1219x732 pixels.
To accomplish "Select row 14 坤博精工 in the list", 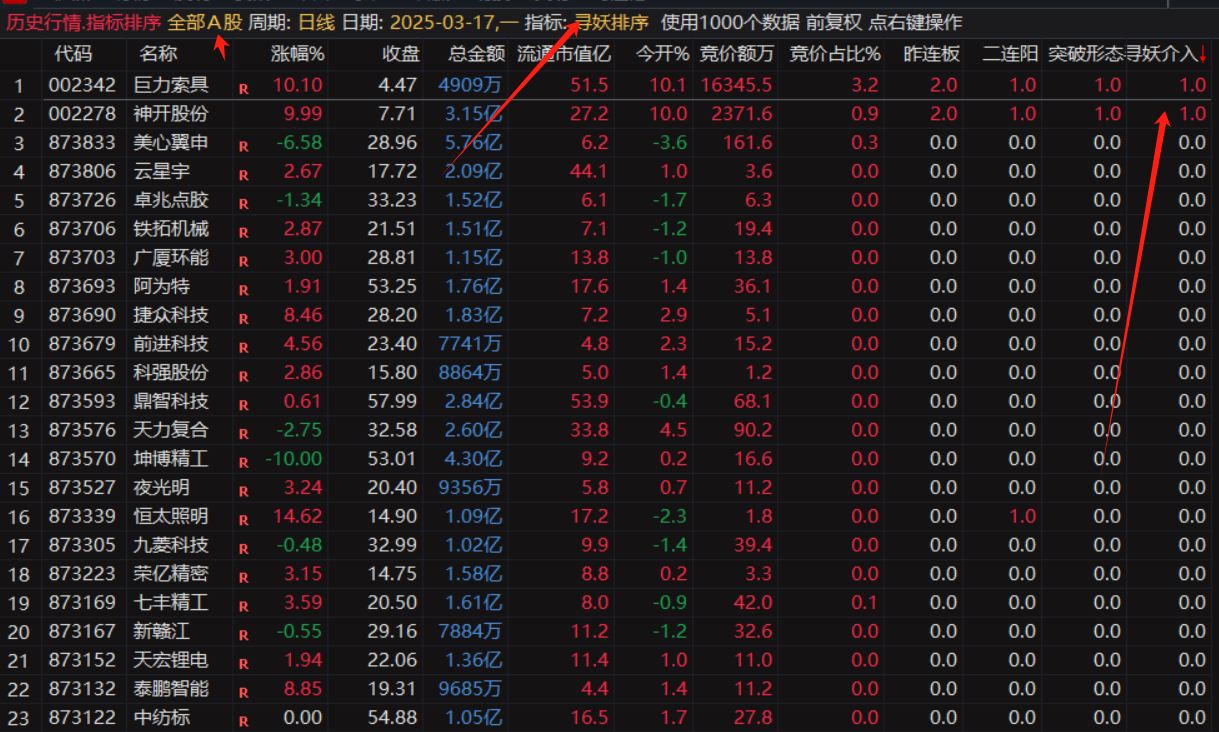I will point(172,459).
